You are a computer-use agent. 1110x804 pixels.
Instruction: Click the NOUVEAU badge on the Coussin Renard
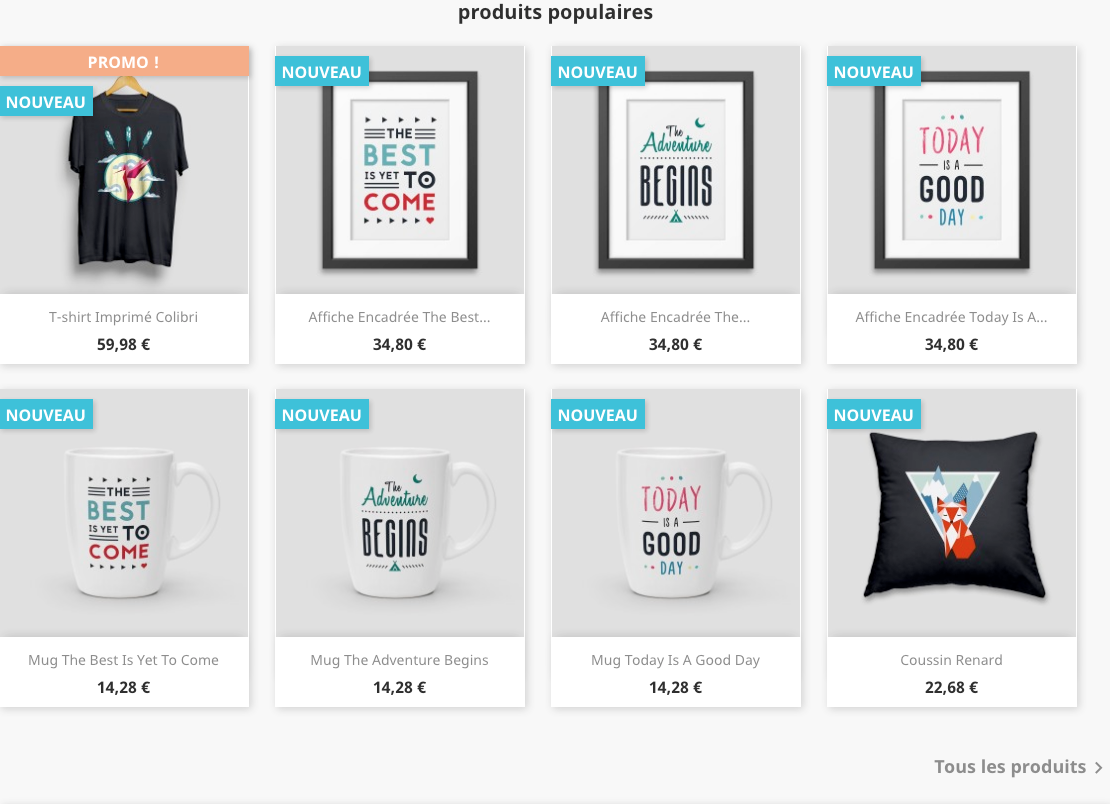(x=874, y=415)
